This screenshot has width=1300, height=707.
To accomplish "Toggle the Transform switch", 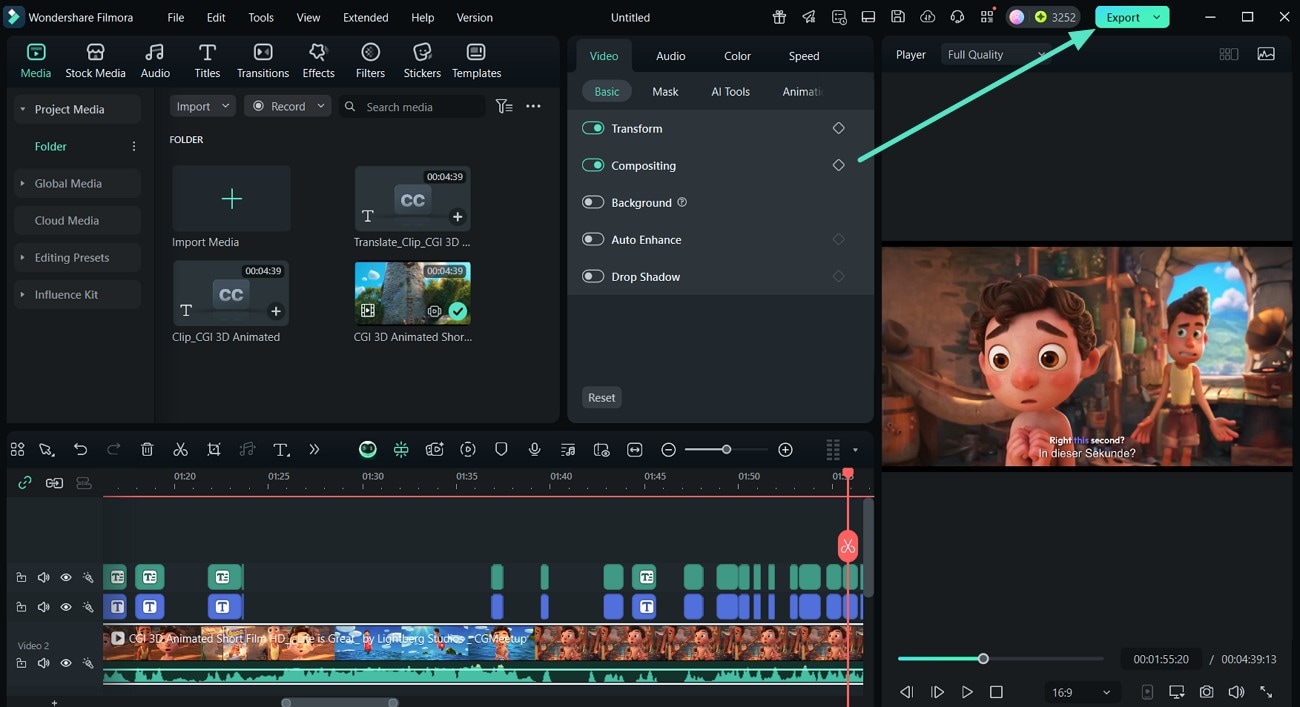I will (x=593, y=128).
